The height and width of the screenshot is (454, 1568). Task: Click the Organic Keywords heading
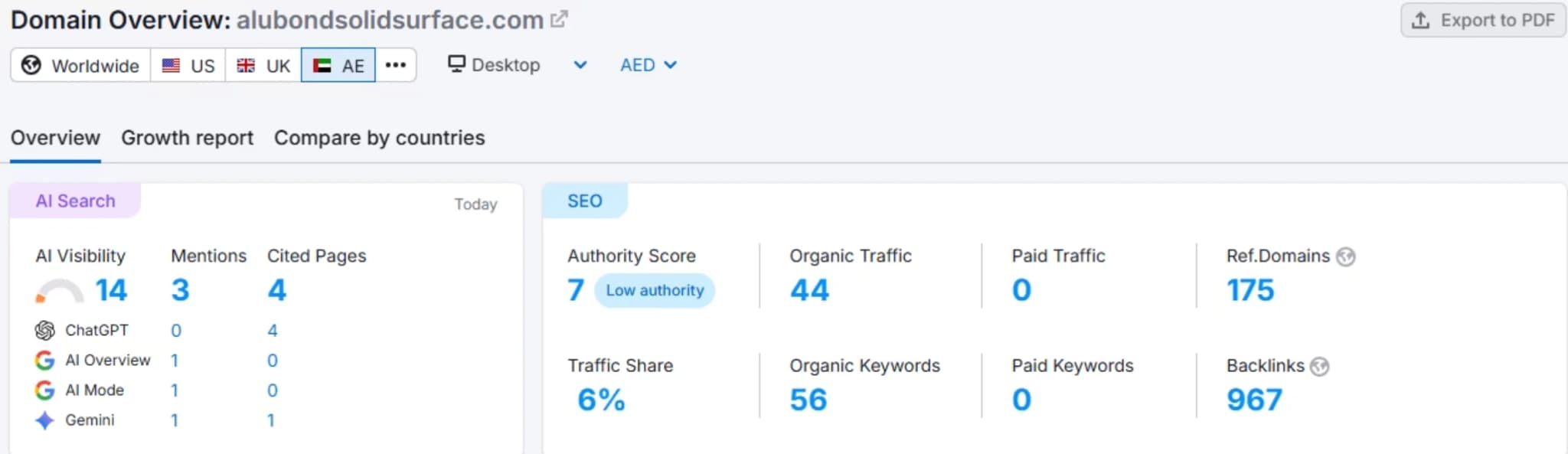pos(864,366)
